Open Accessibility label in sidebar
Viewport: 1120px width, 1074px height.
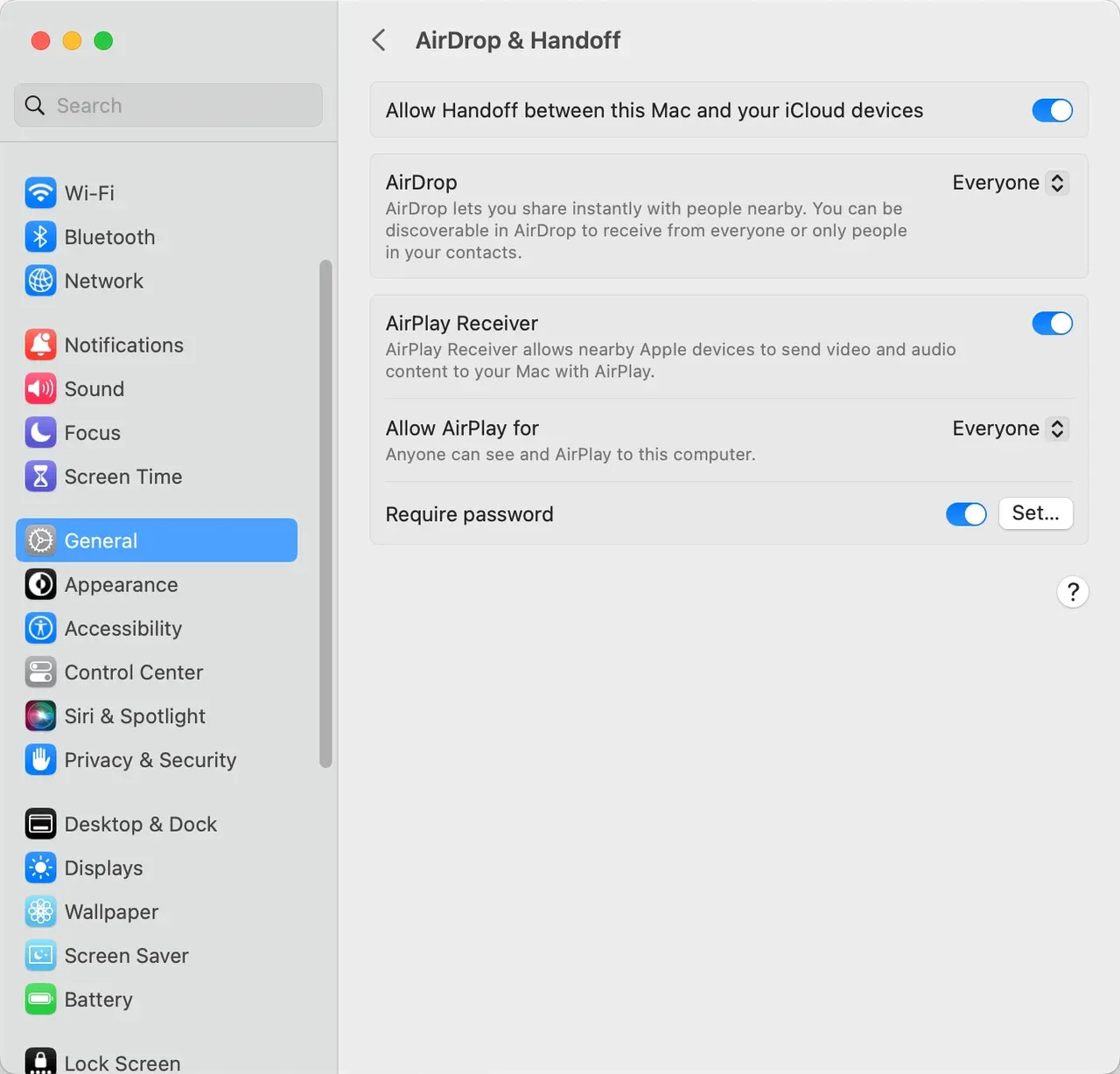pos(123,628)
